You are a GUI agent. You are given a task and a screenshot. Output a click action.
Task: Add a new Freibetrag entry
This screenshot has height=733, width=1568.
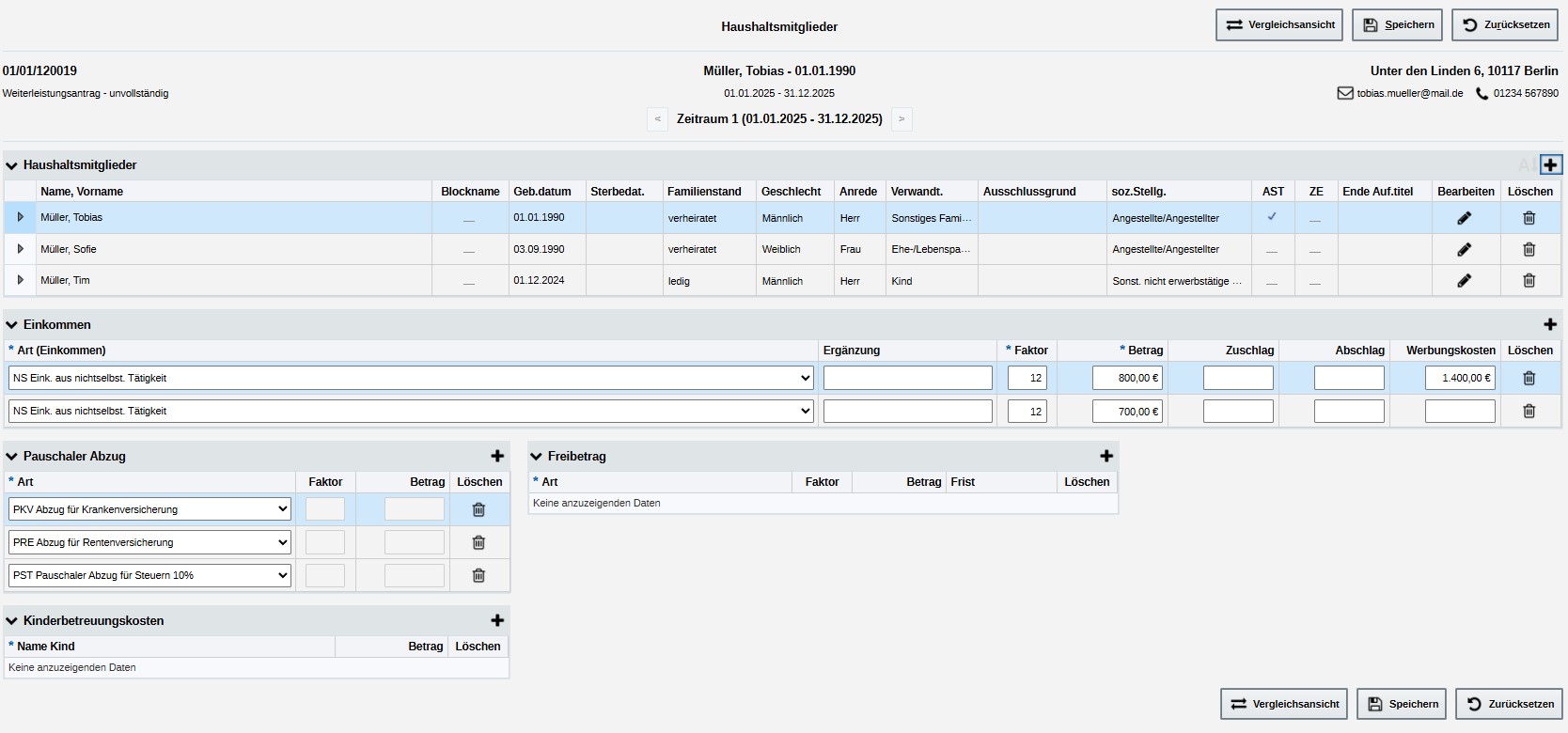pyautogui.click(x=1106, y=457)
